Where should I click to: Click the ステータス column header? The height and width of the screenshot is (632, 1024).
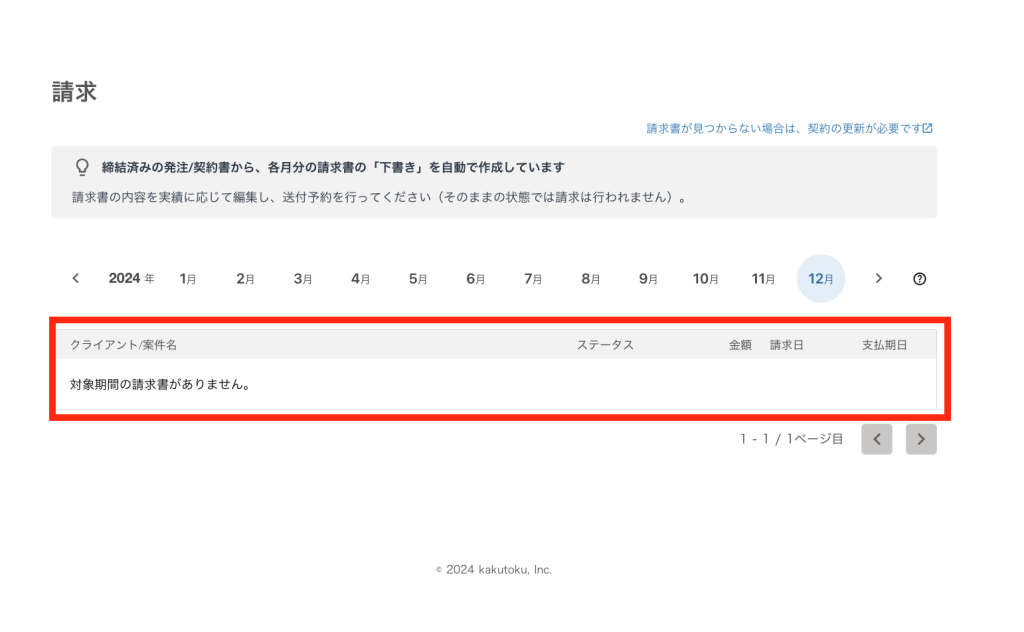(605, 345)
